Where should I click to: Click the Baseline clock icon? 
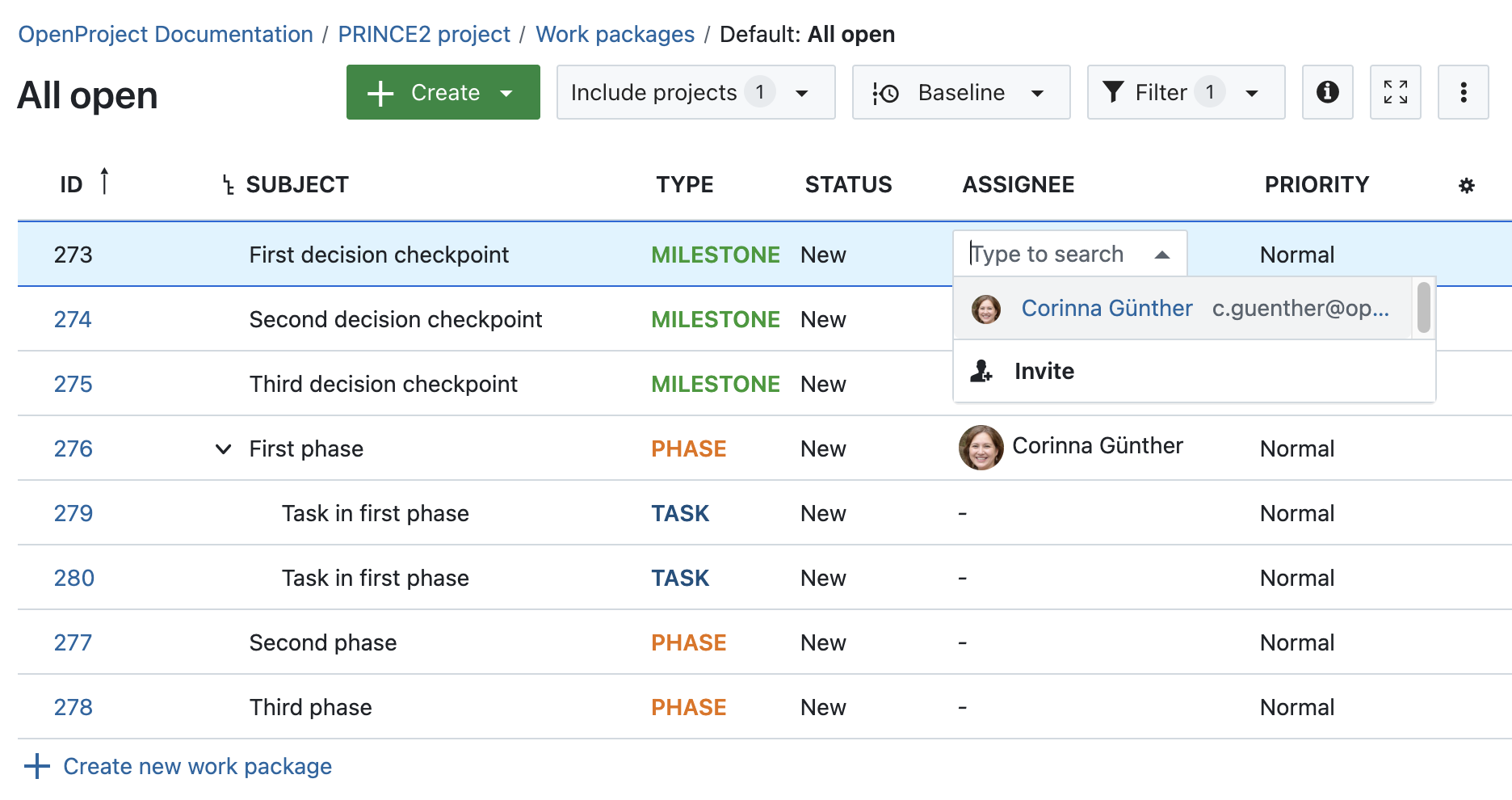tap(887, 92)
